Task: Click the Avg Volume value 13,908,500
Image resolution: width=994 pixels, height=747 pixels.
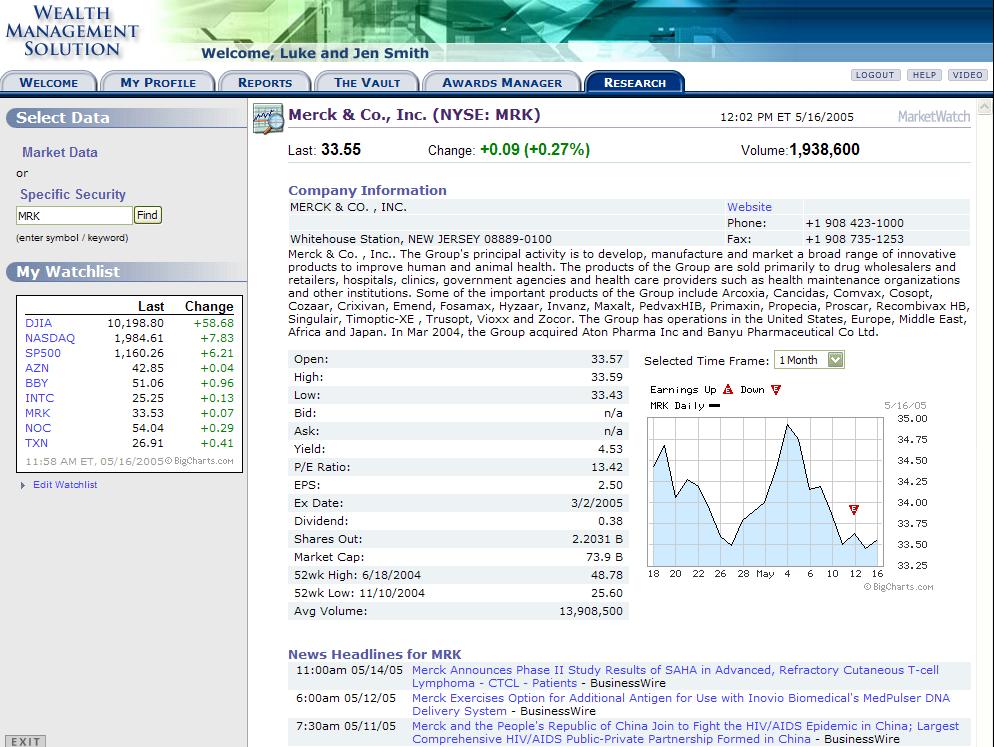Action: [591, 611]
